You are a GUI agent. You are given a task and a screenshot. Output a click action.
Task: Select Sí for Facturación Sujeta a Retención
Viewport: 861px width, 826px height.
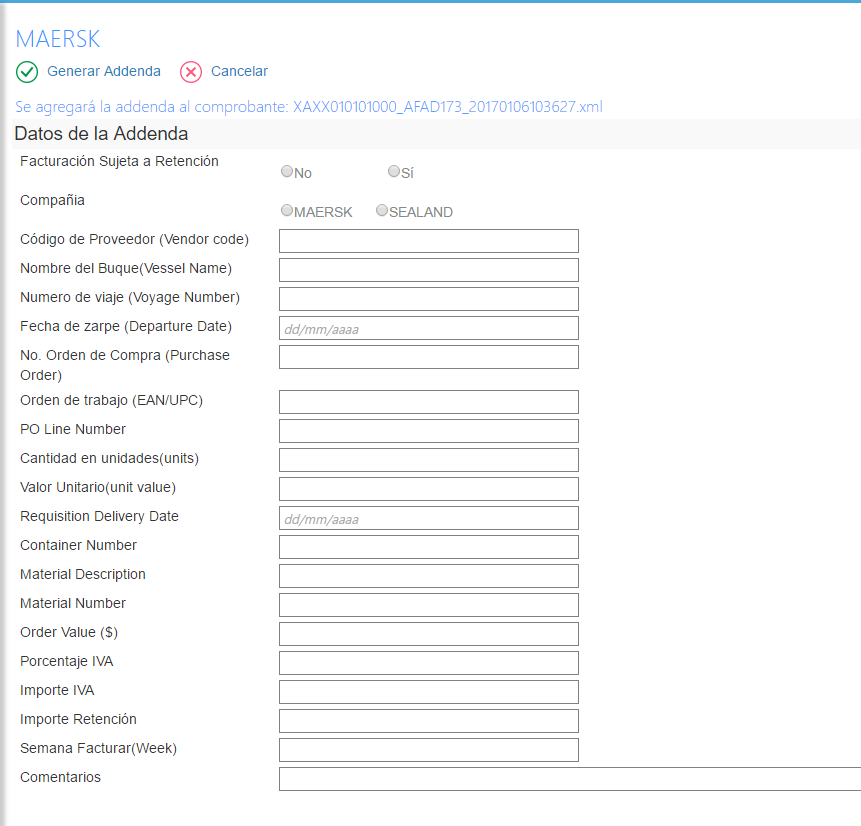point(394,171)
